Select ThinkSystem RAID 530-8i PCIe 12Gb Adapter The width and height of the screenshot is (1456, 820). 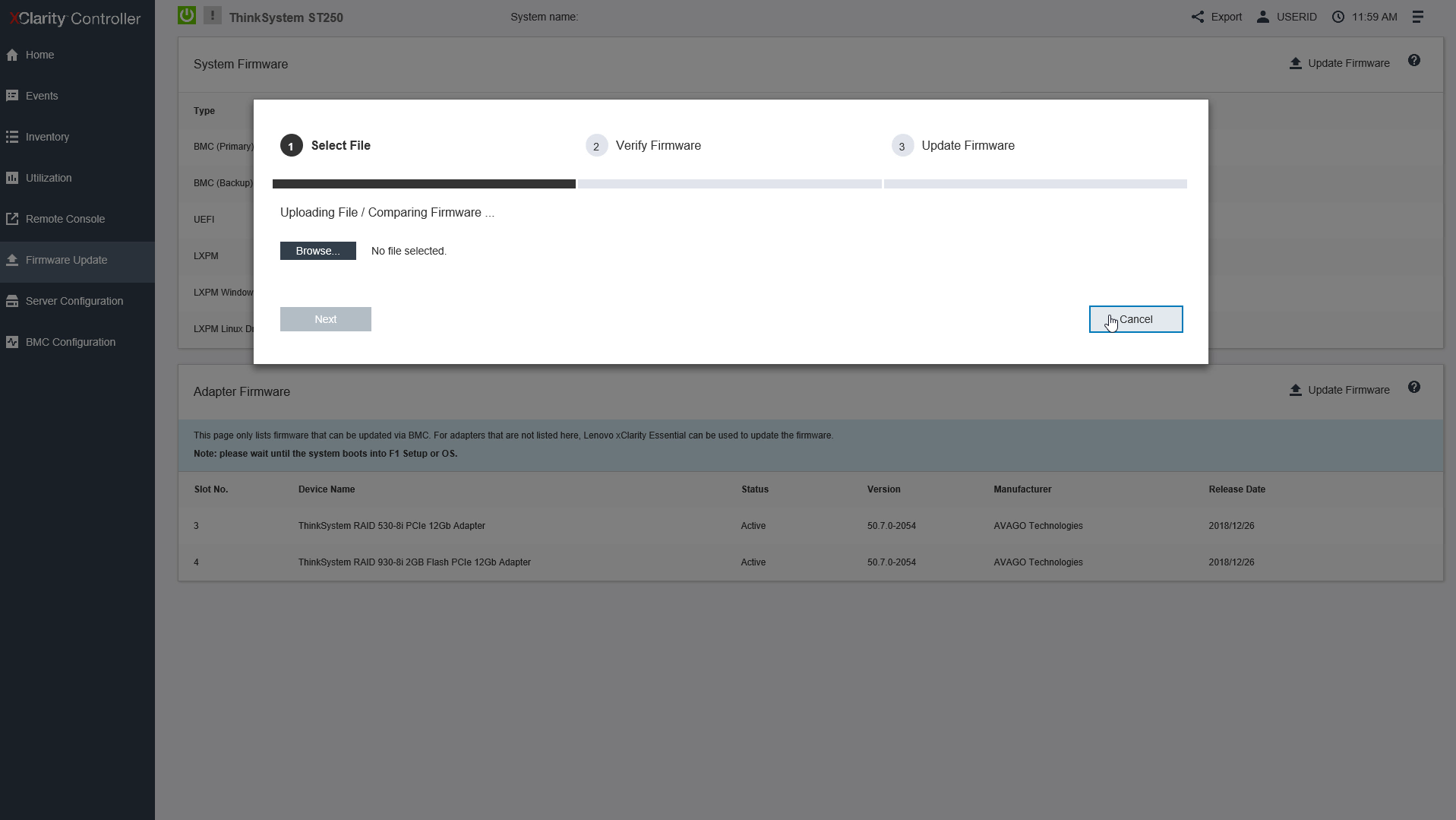(392, 526)
